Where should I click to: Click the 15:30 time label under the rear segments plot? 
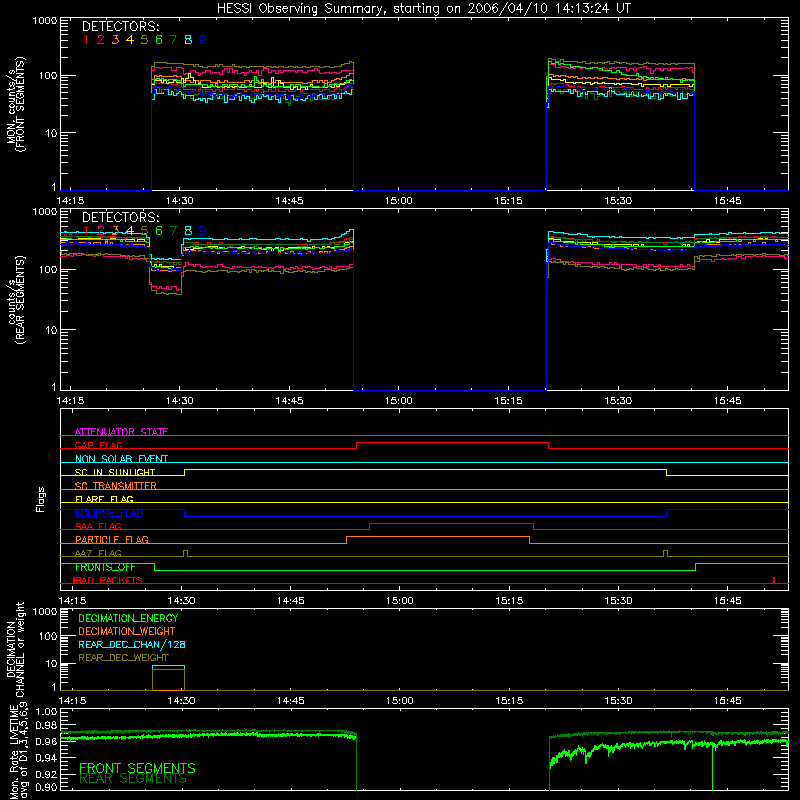[618, 401]
